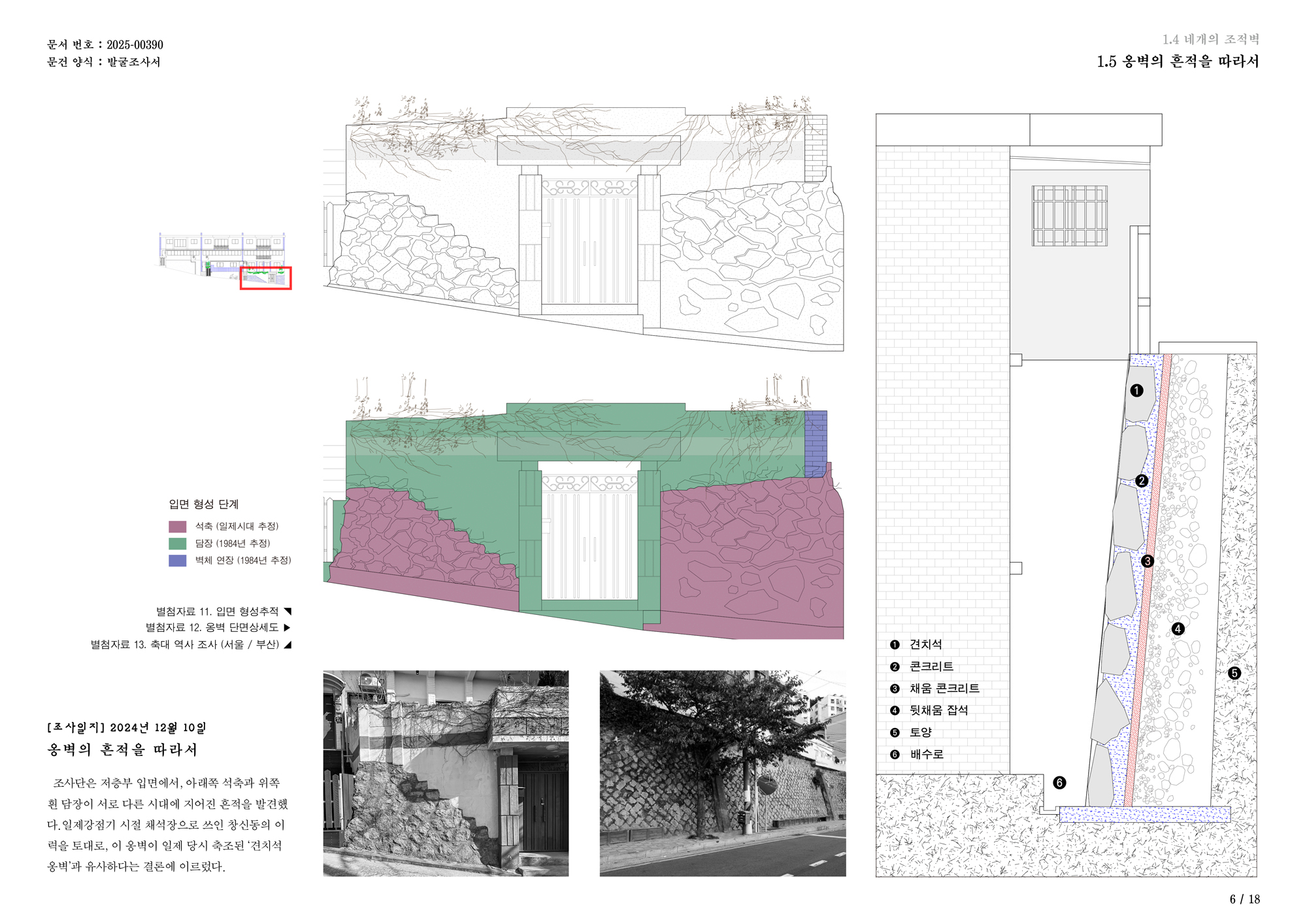
Task: Click the triangle arrow after 별첨자료 11
Action: pyautogui.click(x=288, y=612)
